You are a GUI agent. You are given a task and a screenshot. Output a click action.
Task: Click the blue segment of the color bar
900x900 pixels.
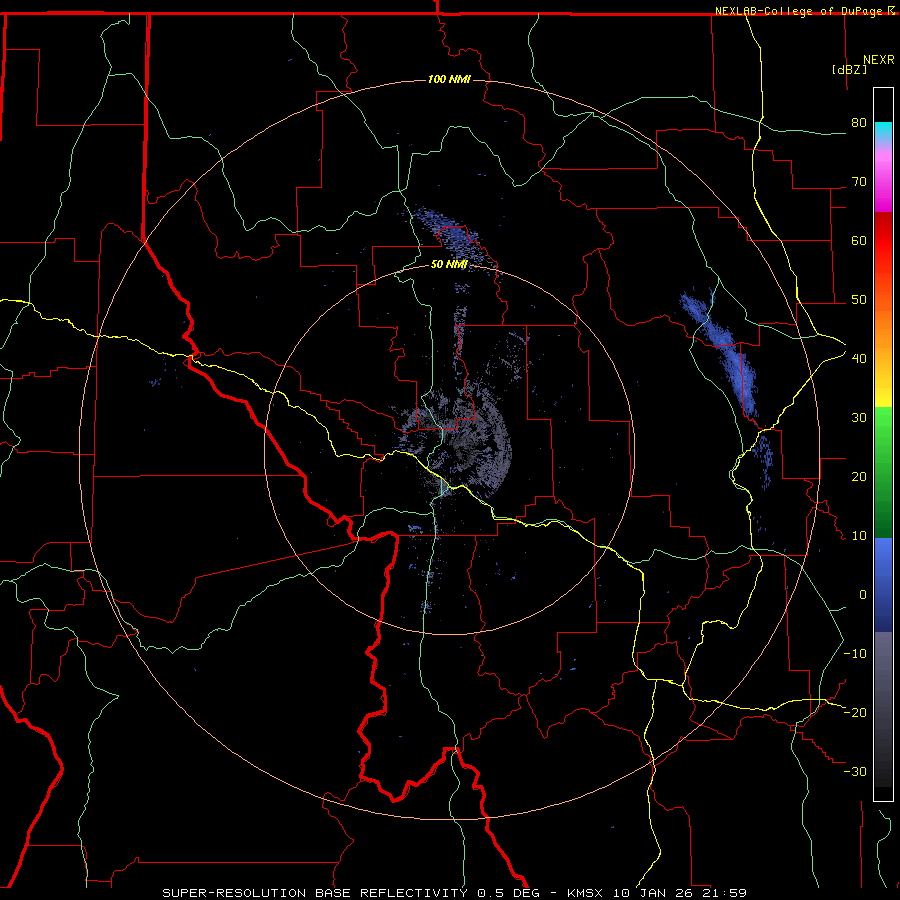click(x=883, y=585)
